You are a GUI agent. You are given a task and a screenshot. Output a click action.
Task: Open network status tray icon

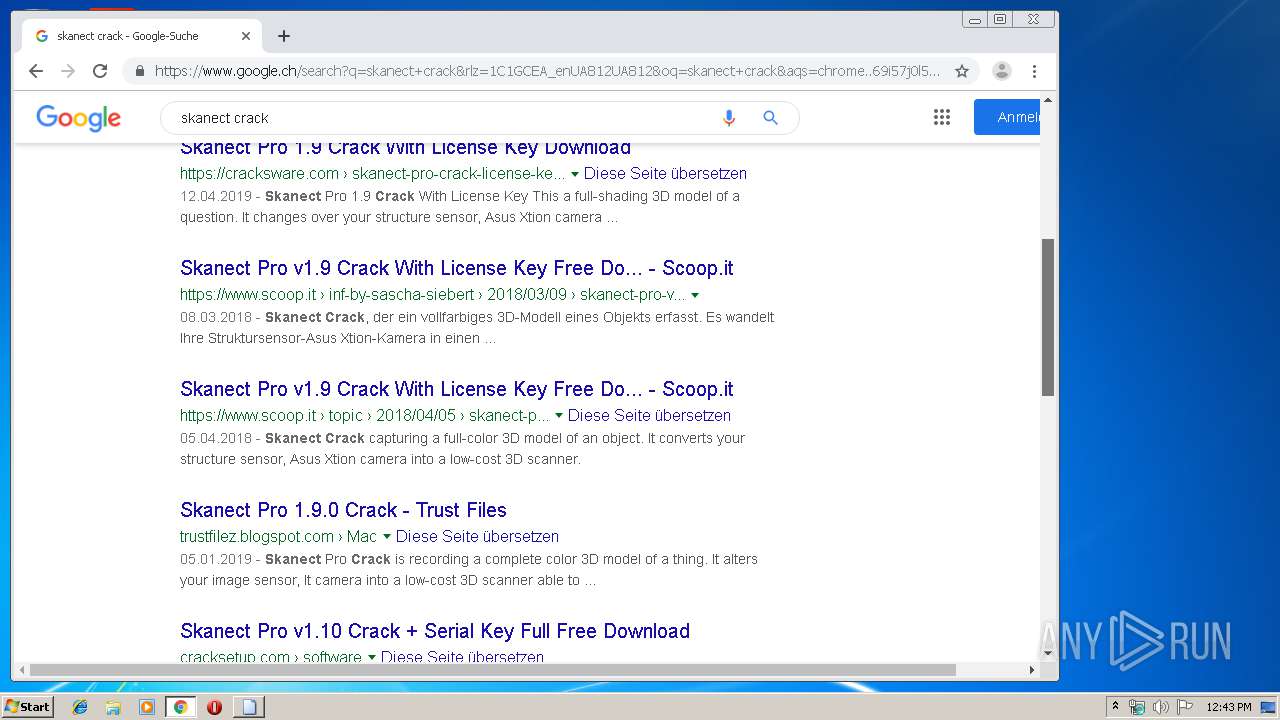tap(1137, 707)
